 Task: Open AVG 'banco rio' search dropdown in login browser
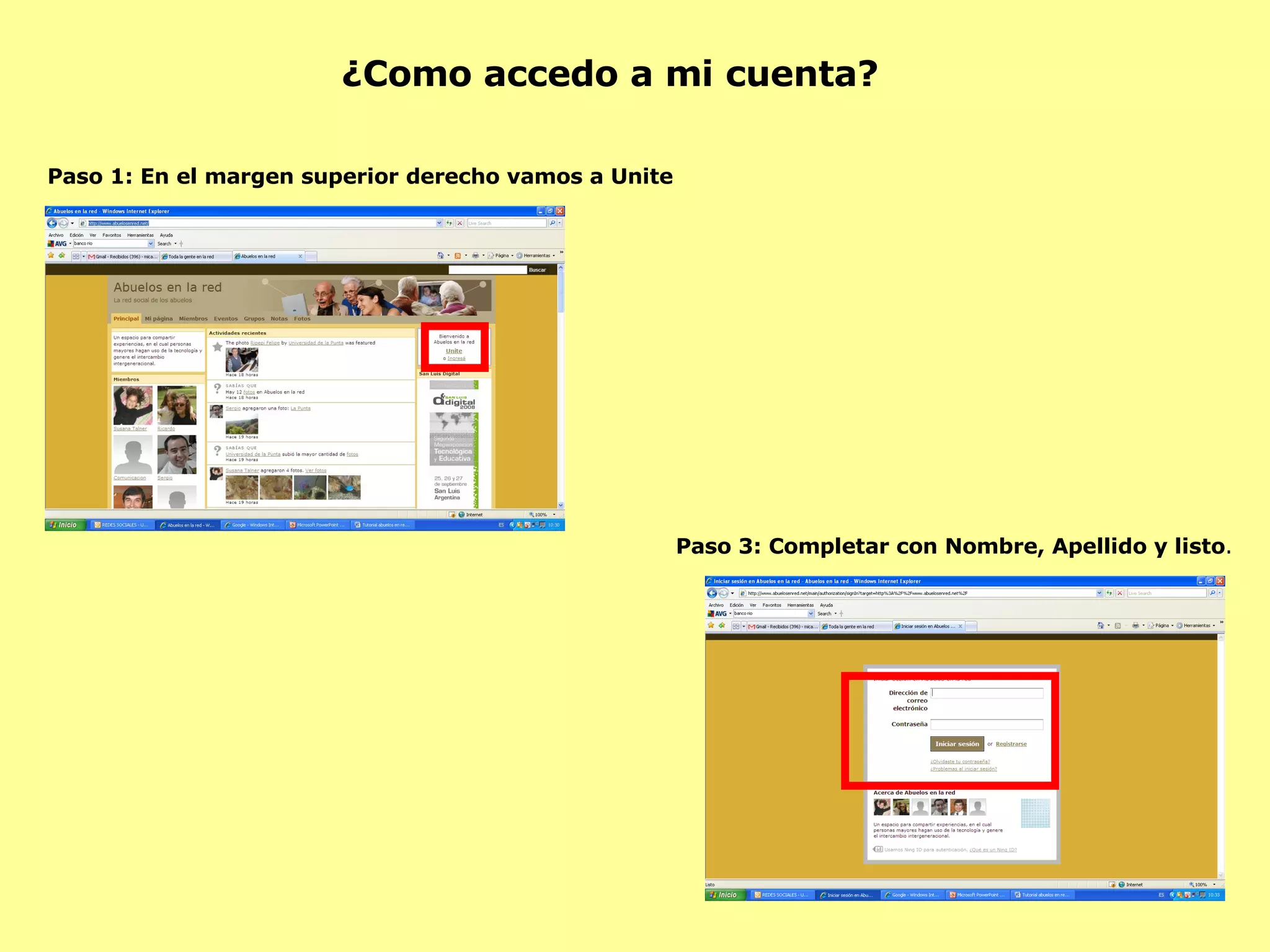coord(810,614)
